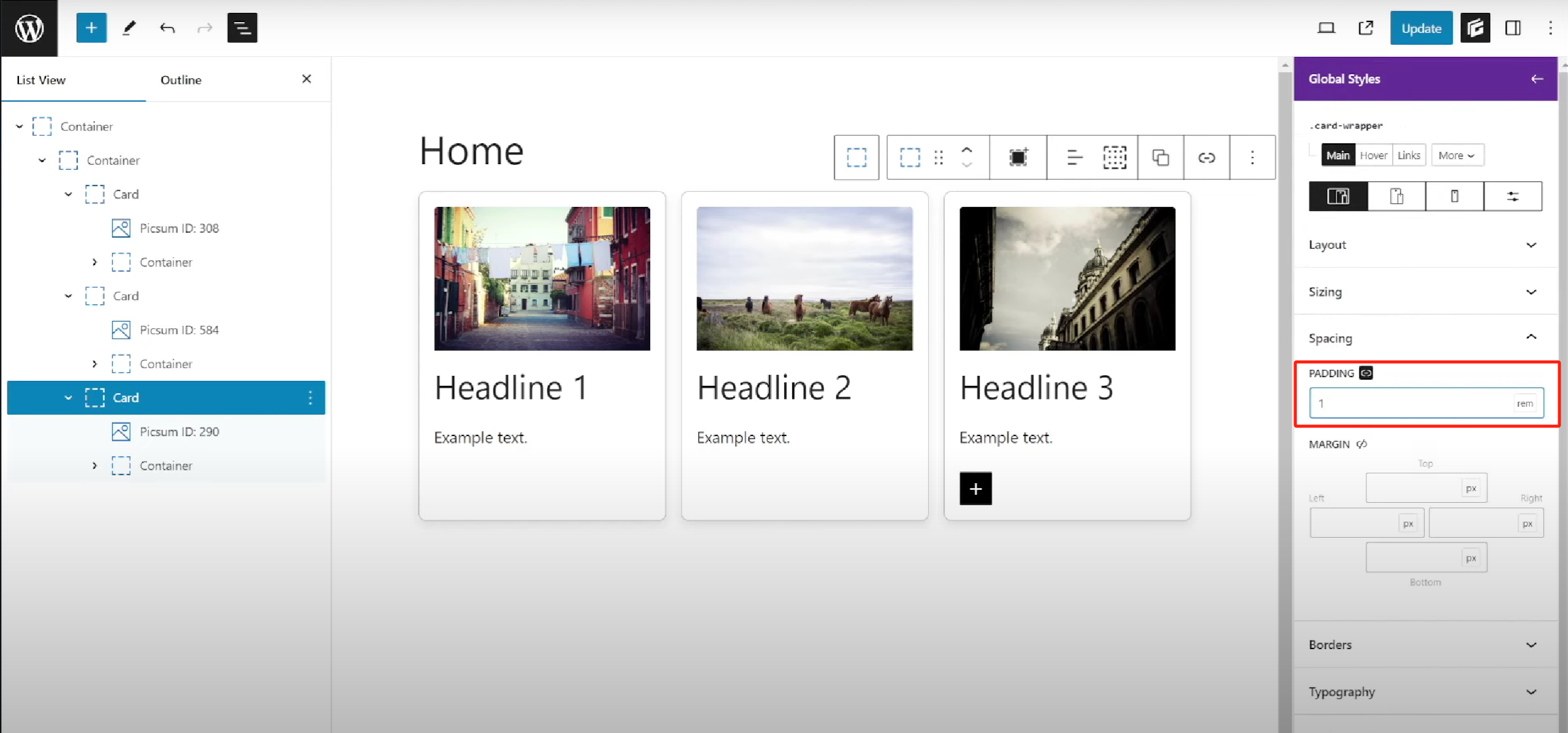Click the padding value input field
The height and width of the screenshot is (733, 1568).
[x=1409, y=404]
